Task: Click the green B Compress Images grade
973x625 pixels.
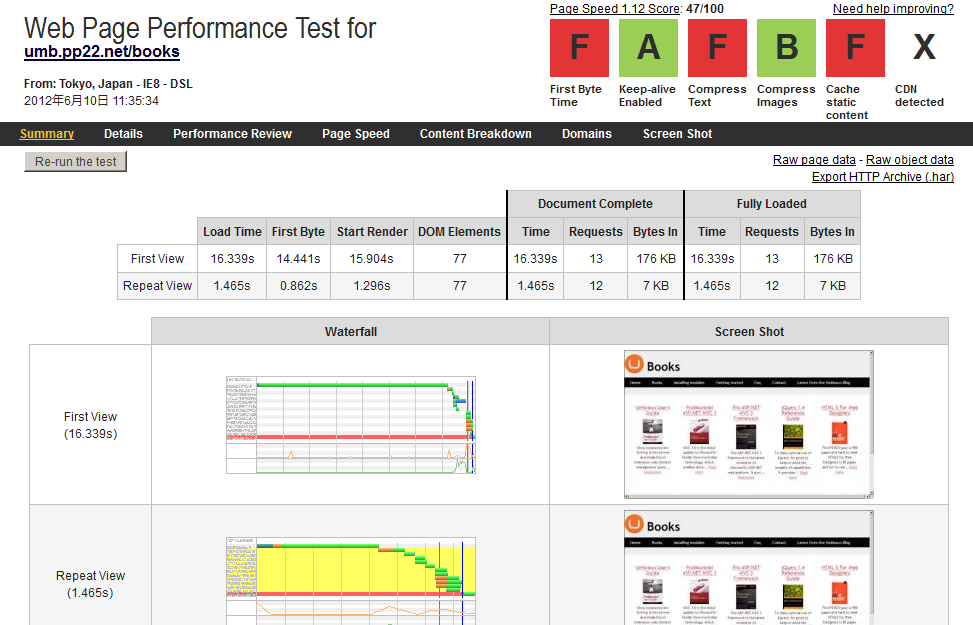Action: (786, 48)
